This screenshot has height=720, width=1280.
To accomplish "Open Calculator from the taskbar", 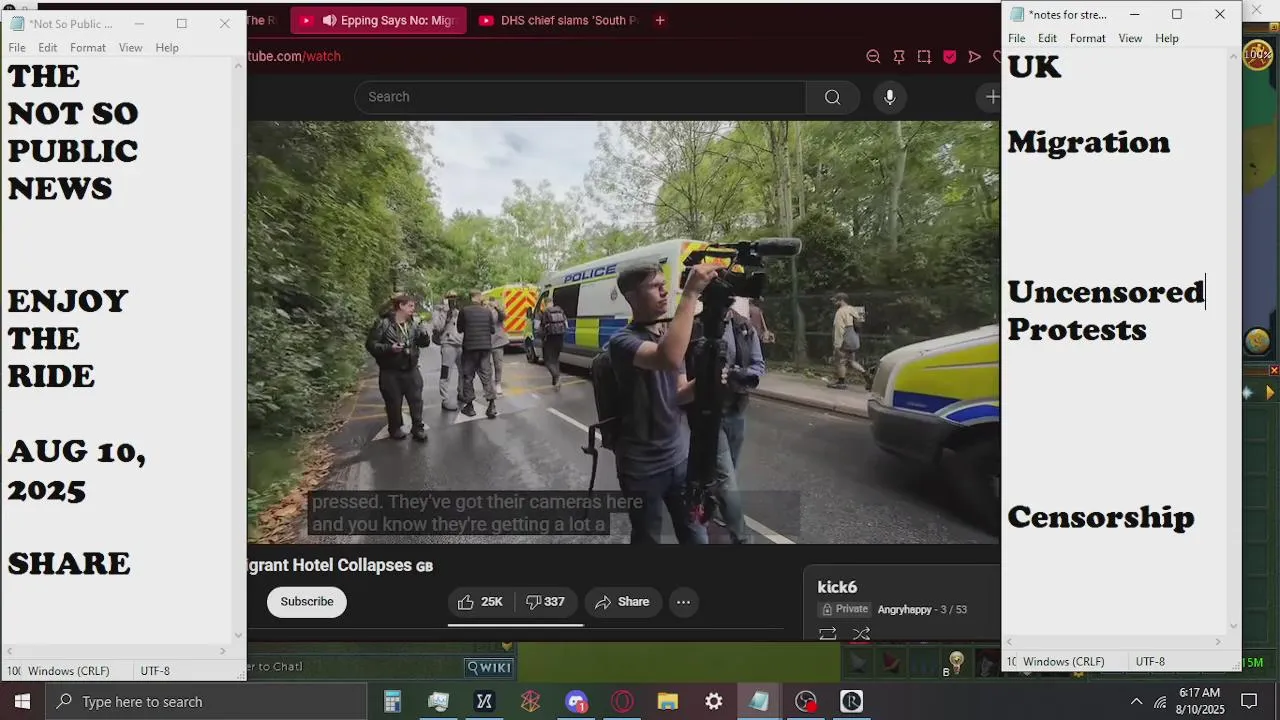I will 392,702.
